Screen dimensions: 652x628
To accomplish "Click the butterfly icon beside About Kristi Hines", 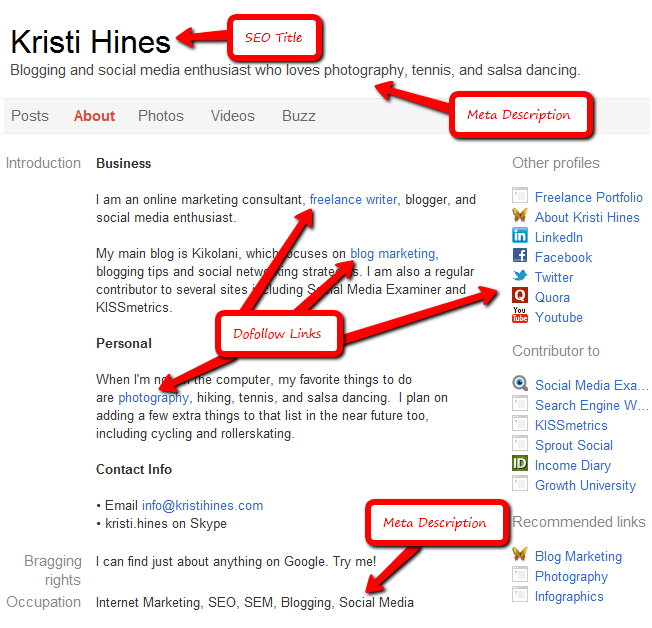I will coord(520,215).
